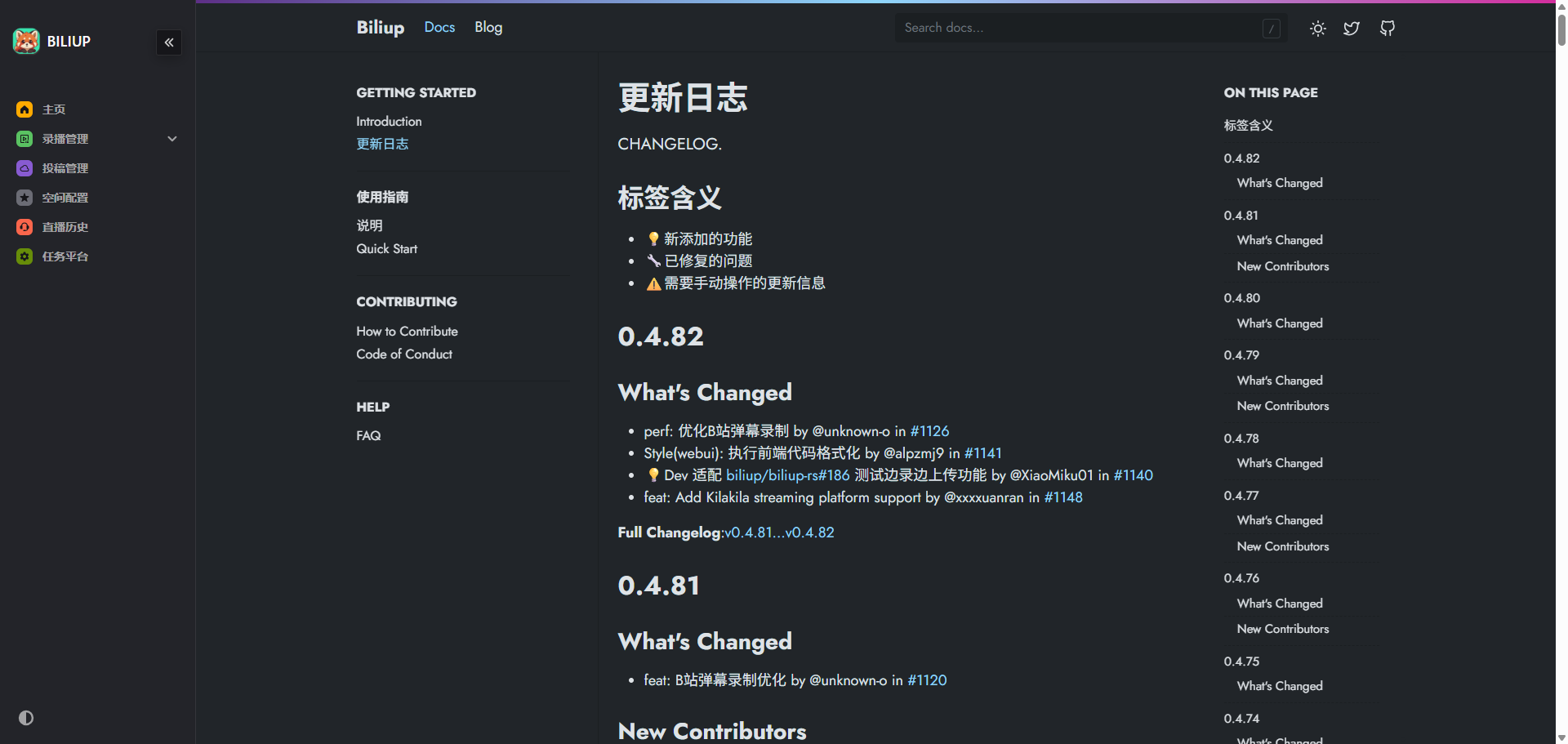The image size is (1568, 744).
Task: Click the 投稿管理 purple icon
Action: tap(24, 168)
